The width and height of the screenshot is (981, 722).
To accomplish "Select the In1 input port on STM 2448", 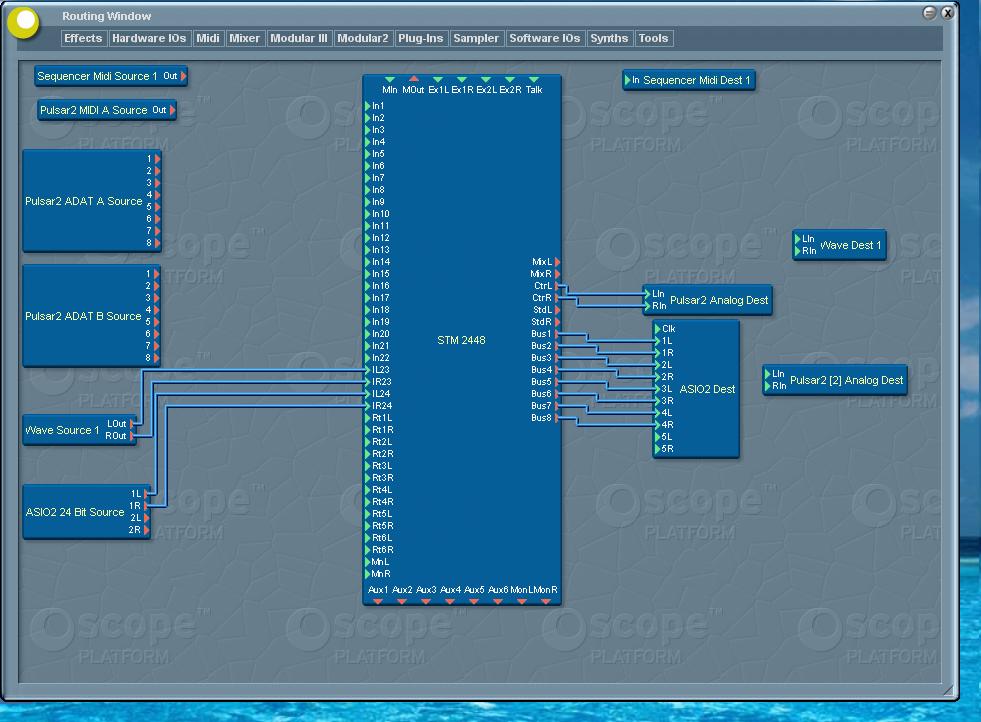I will [368, 106].
